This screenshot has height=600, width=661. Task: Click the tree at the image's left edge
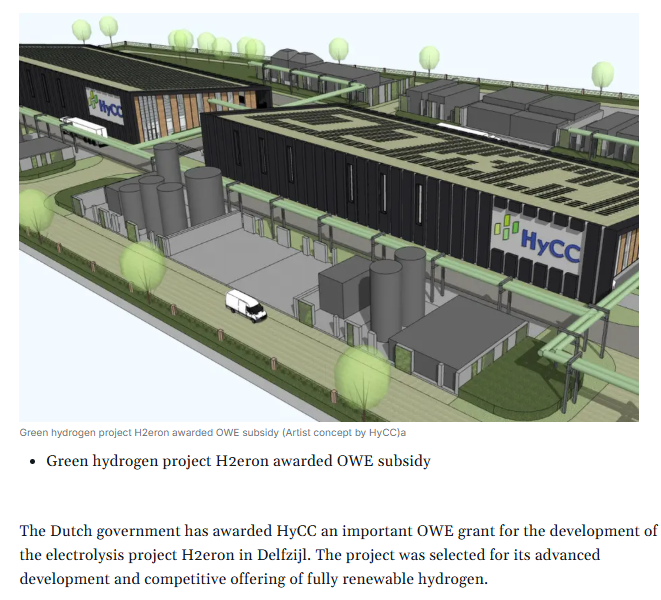point(33,213)
